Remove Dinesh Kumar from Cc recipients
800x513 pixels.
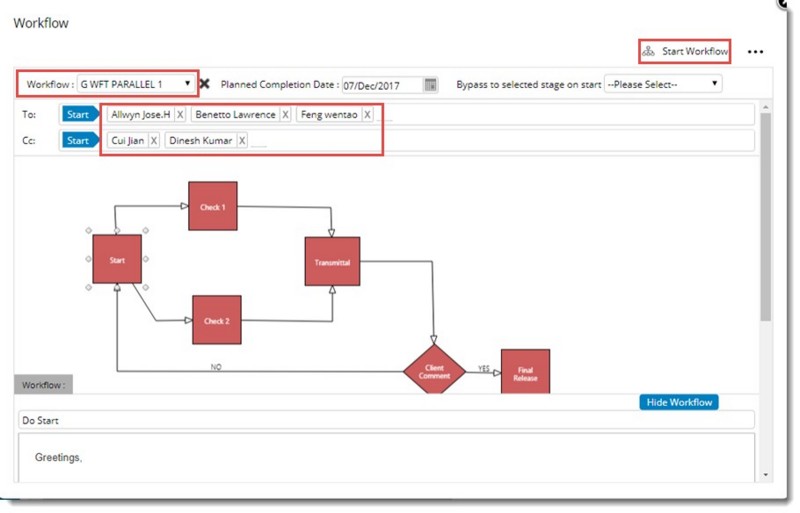point(242,141)
